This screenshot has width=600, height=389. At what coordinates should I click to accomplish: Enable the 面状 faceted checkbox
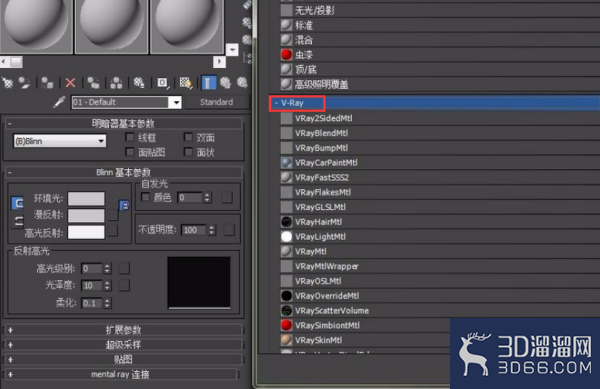coord(188,152)
